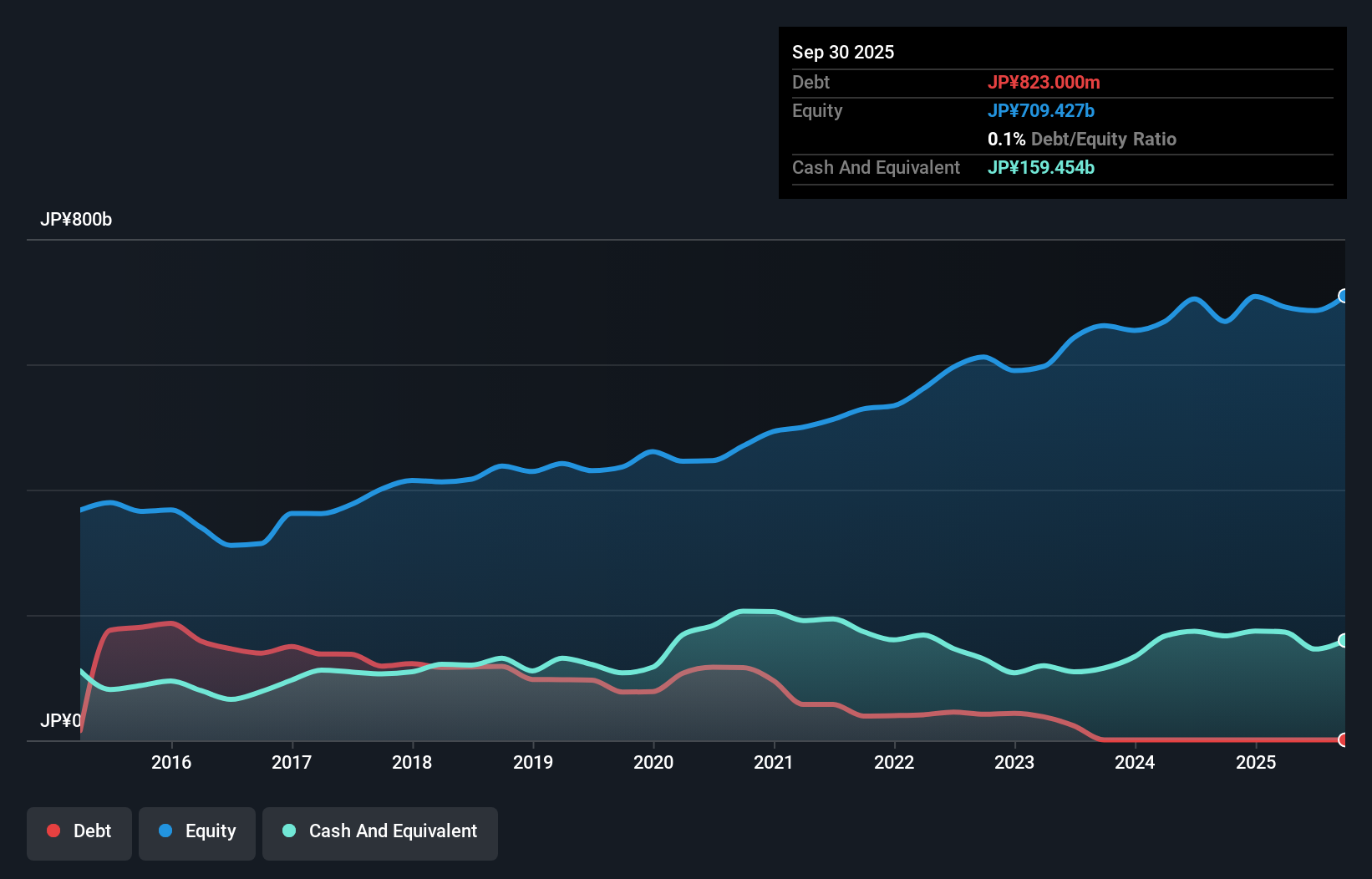Click the 2022 x-axis label
Screen dimensions: 1372x879
tap(894, 762)
